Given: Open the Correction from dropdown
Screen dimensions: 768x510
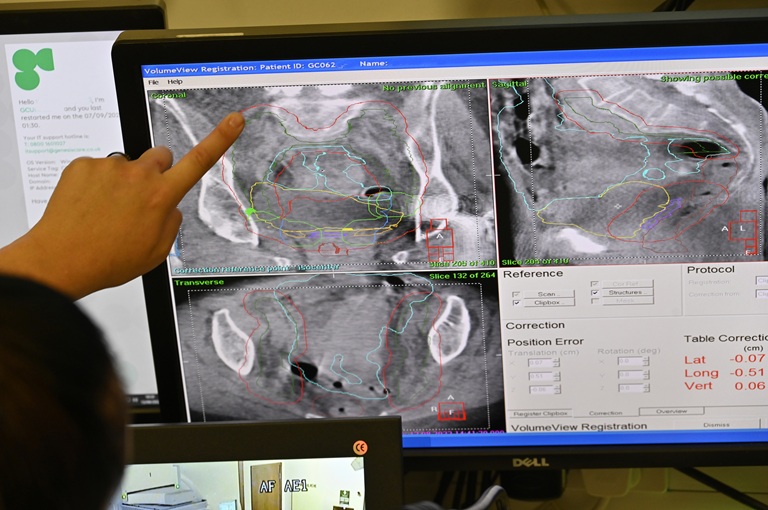Looking at the screenshot, I should click(762, 293).
